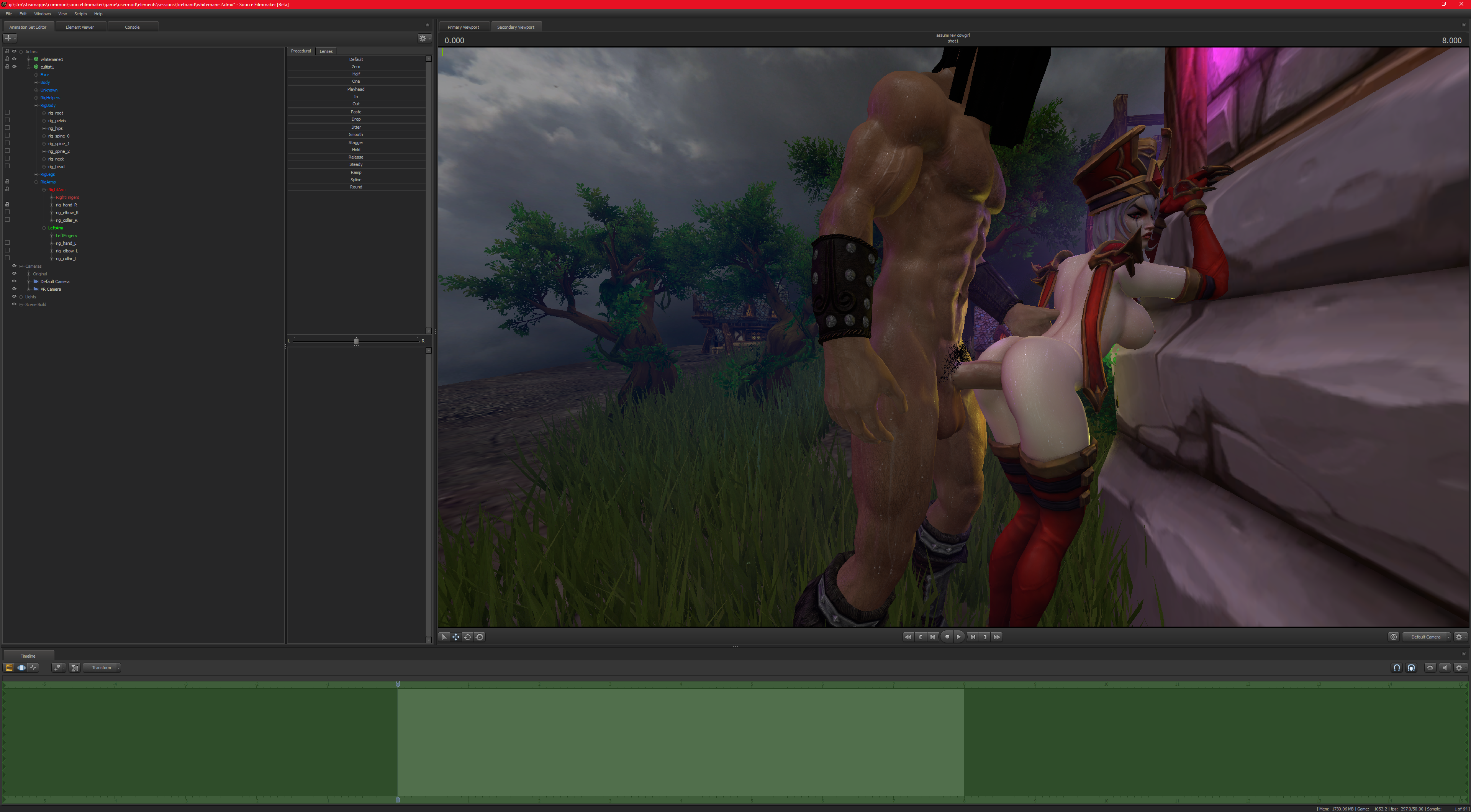This screenshot has height=812, width=1471.
Task: Switch to the Secondary Viewport tab
Action: (x=516, y=27)
